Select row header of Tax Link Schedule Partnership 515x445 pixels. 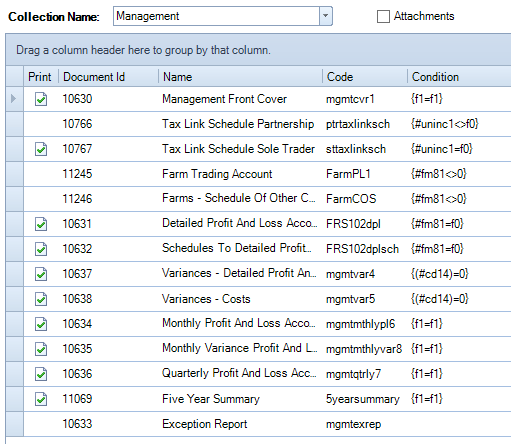coord(14,124)
